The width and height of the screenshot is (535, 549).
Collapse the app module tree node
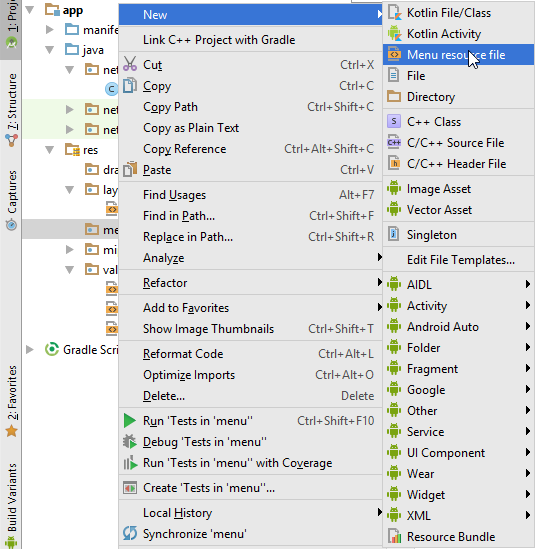[x=30, y=10]
